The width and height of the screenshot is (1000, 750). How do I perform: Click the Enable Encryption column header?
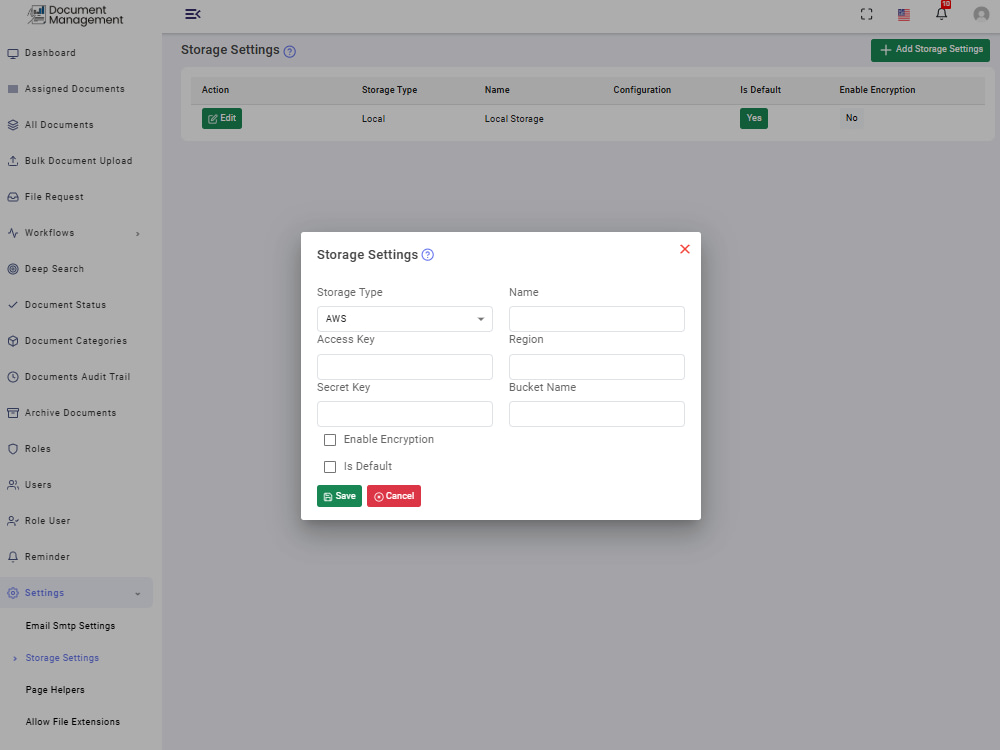pyautogui.click(x=877, y=90)
